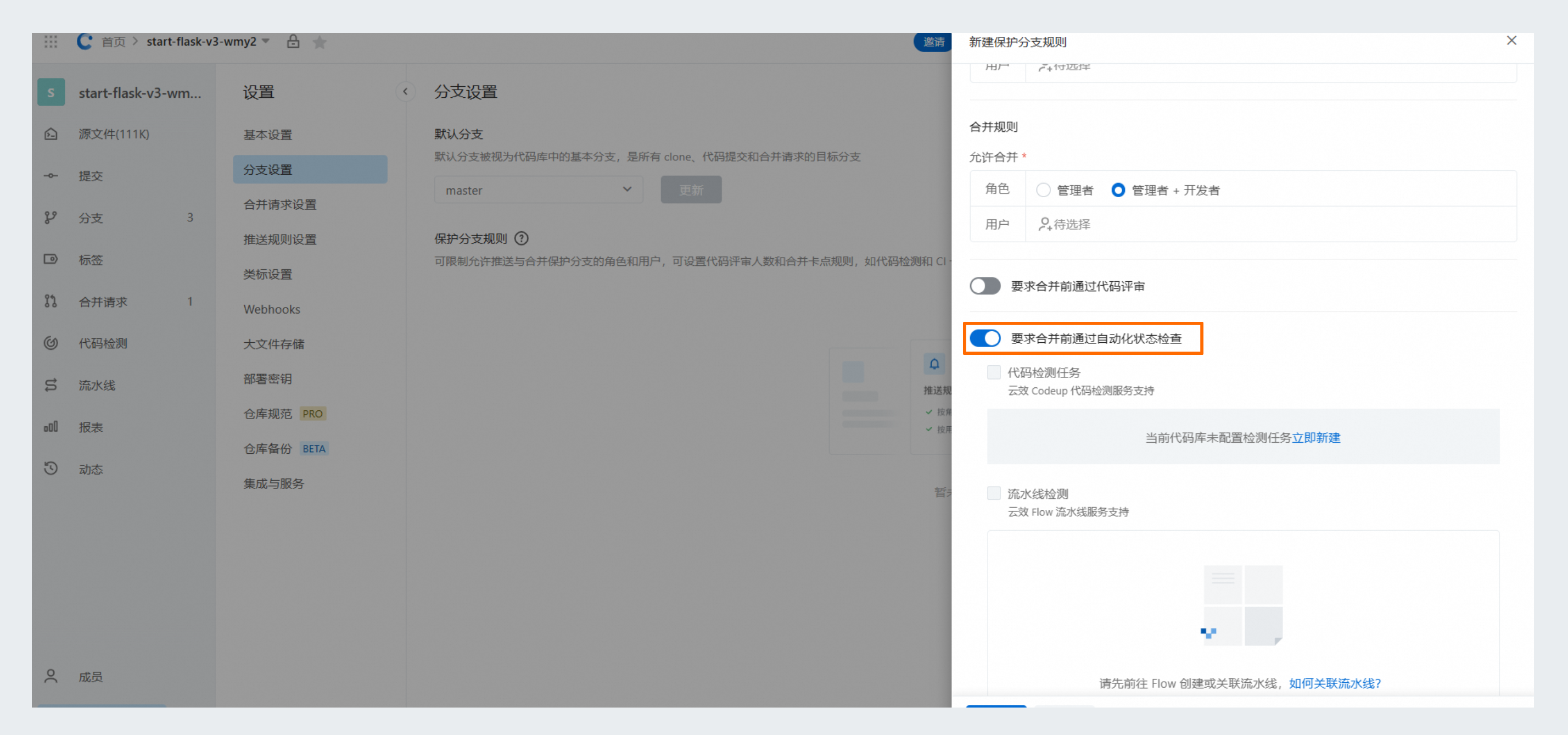This screenshot has height=735, width=1568.
Task: Open 大文件存储 menu item
Action: pos(310,344)
